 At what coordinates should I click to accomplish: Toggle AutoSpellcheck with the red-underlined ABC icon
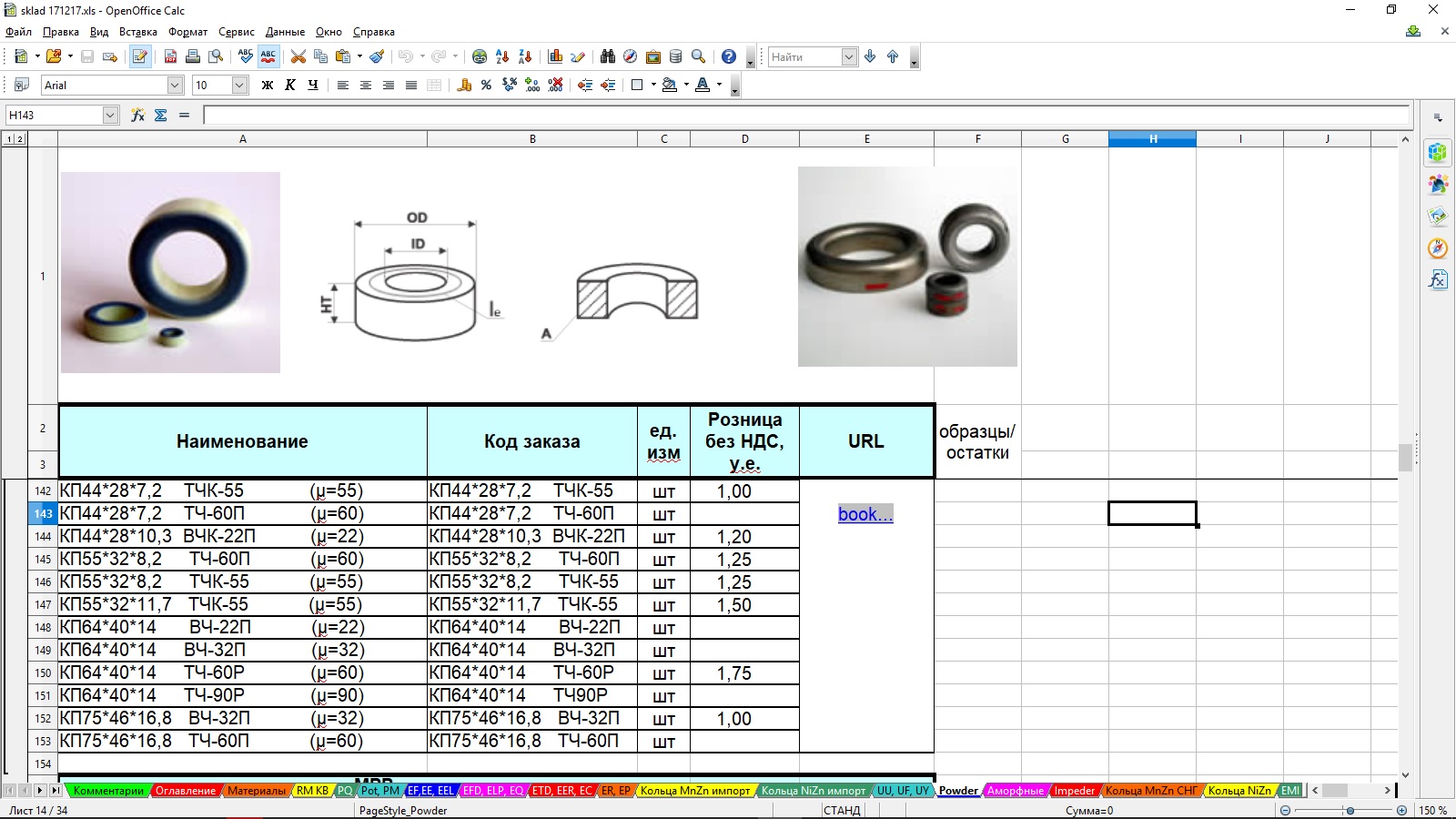(268, 56)
